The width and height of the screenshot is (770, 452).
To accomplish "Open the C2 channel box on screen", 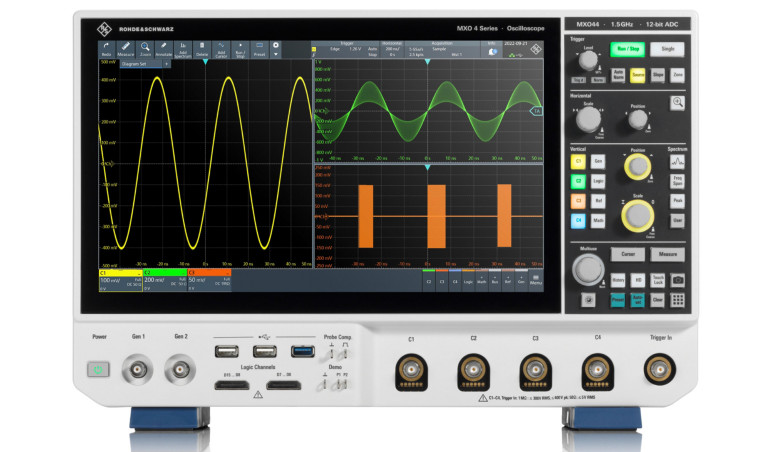I will click(x=165, y=280).
